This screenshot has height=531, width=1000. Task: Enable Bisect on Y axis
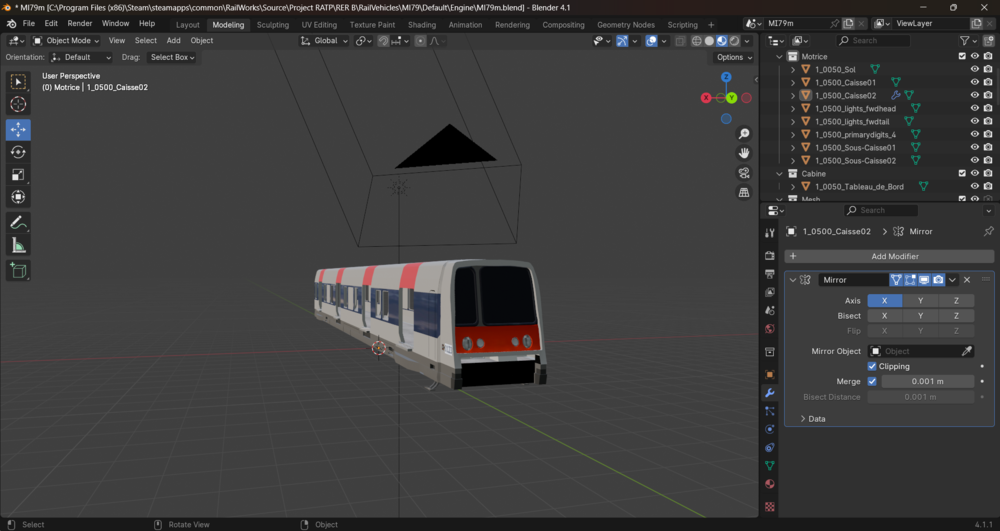[920, 316]
